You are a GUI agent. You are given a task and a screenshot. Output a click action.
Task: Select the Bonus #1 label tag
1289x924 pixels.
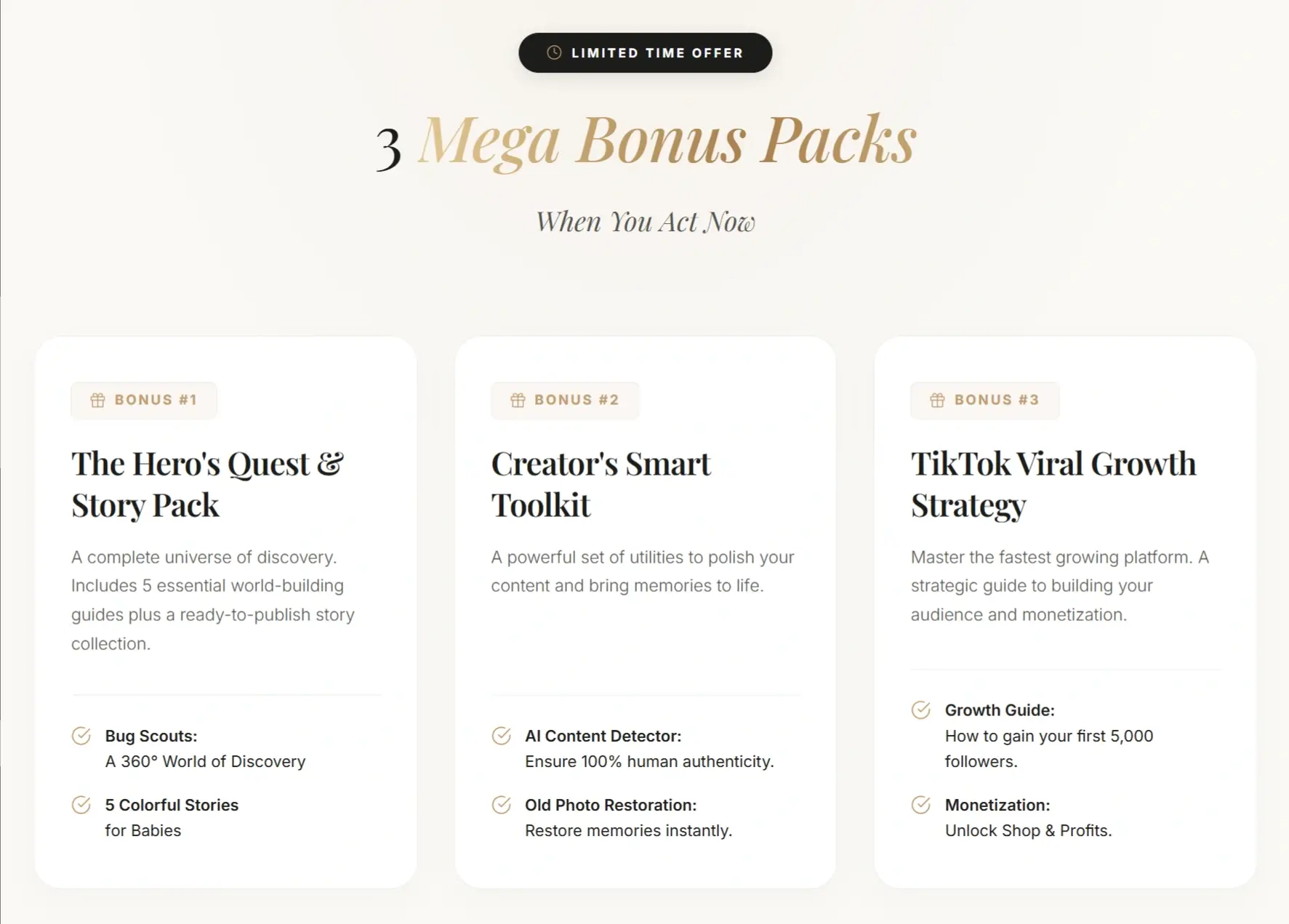pyautogui.click(x=144, y=400)
